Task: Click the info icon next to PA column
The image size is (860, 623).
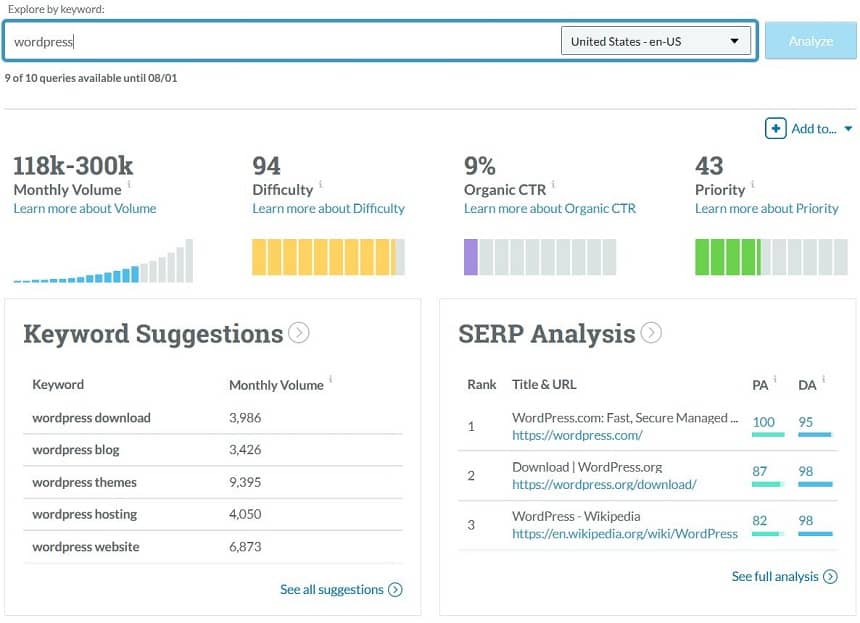Action: click(x=775, y=378)
